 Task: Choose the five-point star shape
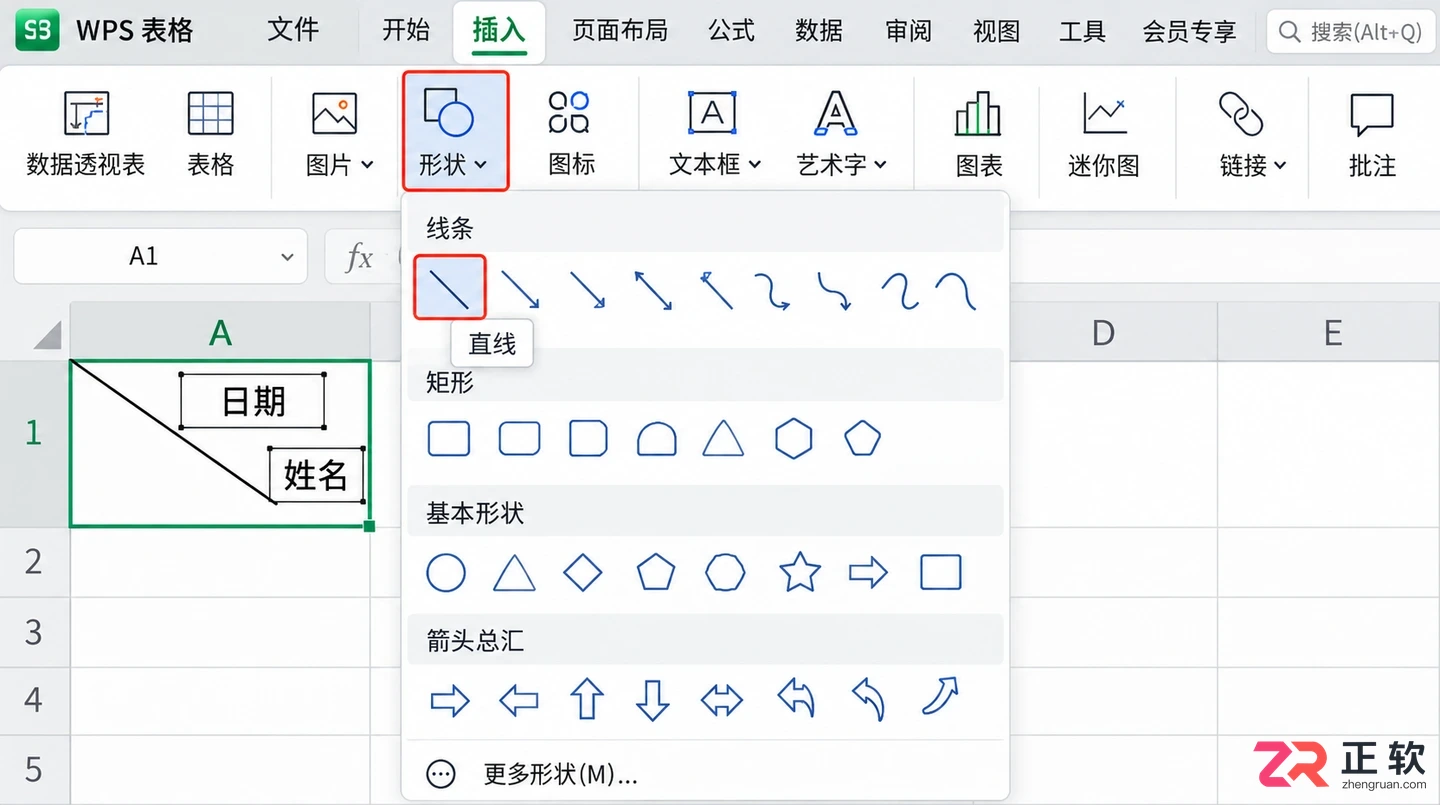(800, 573)
